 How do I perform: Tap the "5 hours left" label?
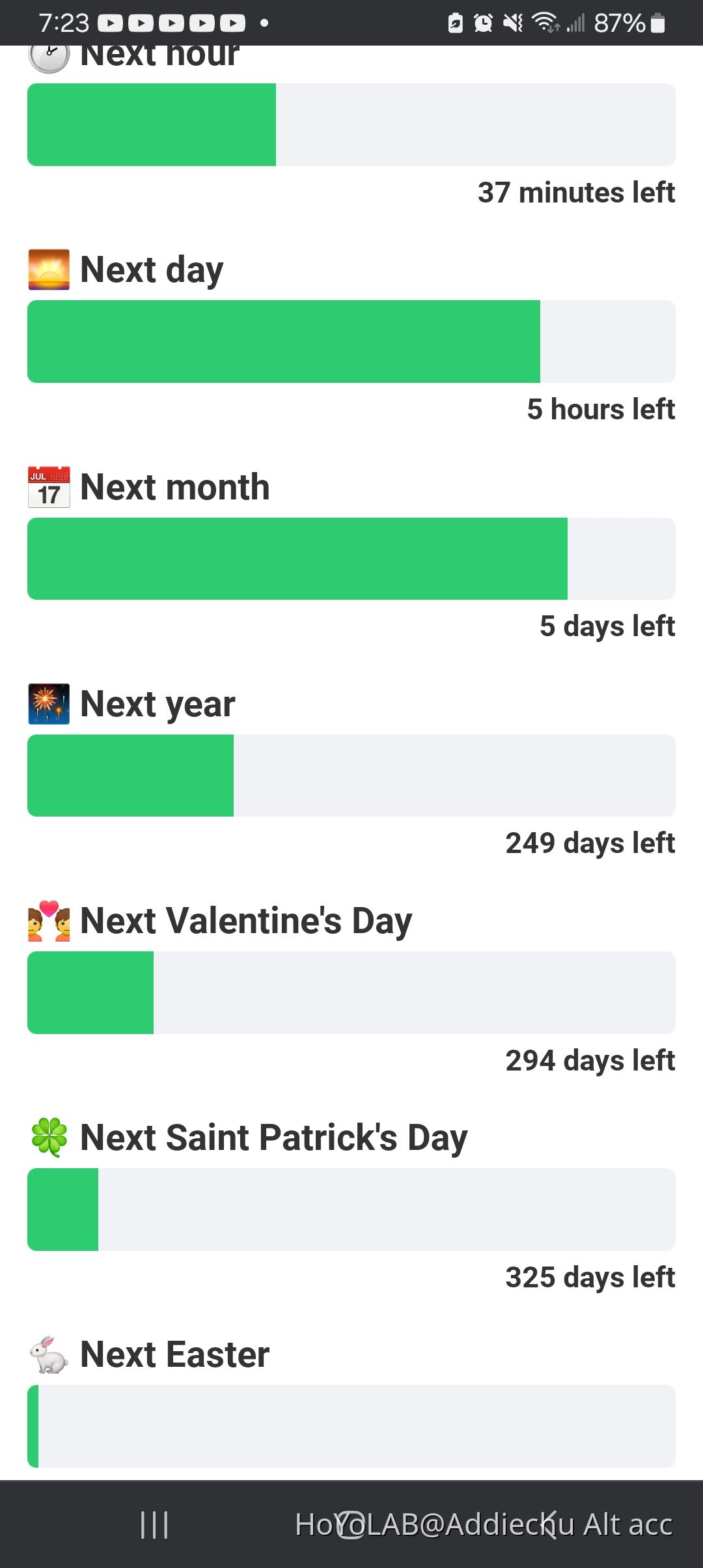[601, 410]
